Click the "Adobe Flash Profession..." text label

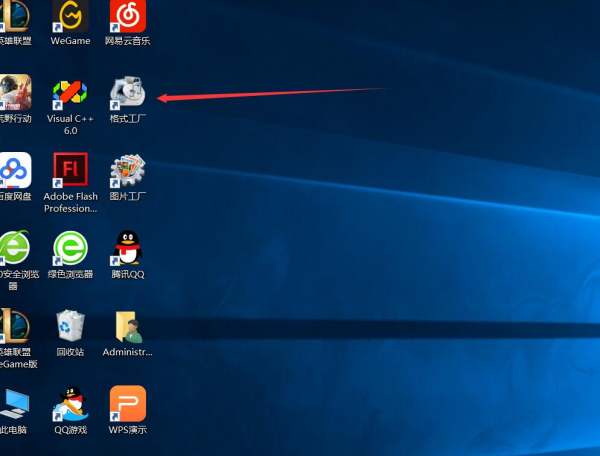coord(70,203)
